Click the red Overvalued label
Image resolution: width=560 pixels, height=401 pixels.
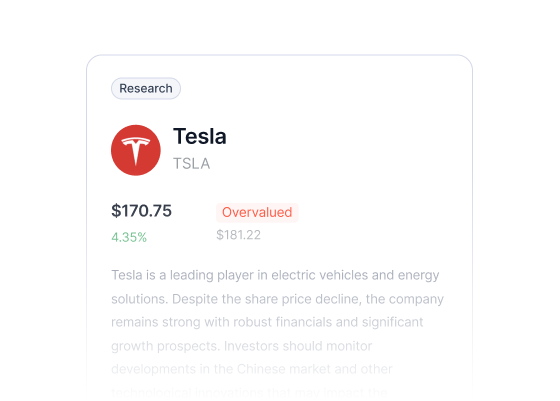(257, 212)
